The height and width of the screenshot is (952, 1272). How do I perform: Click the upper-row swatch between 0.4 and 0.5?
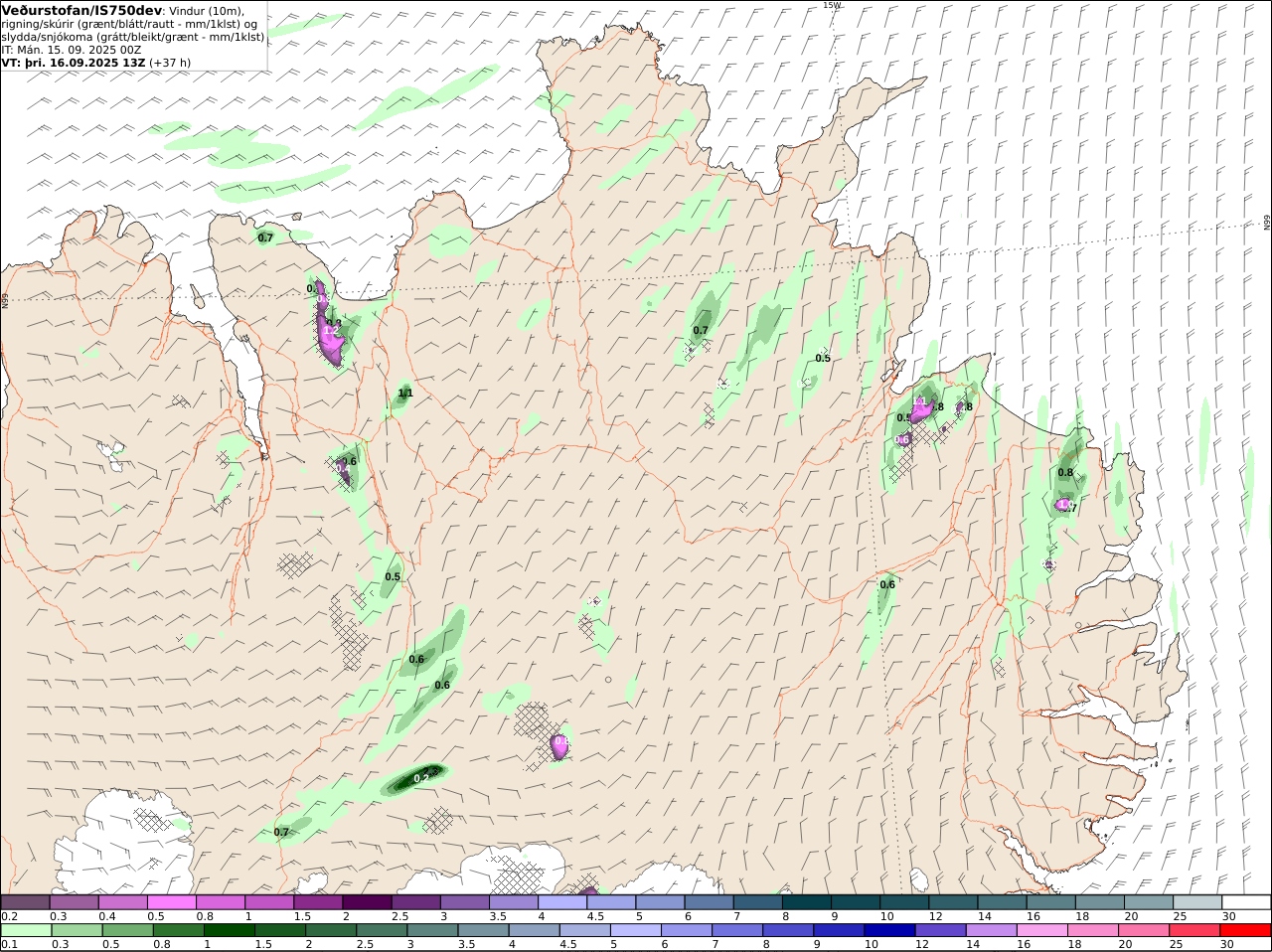point(122,902)
